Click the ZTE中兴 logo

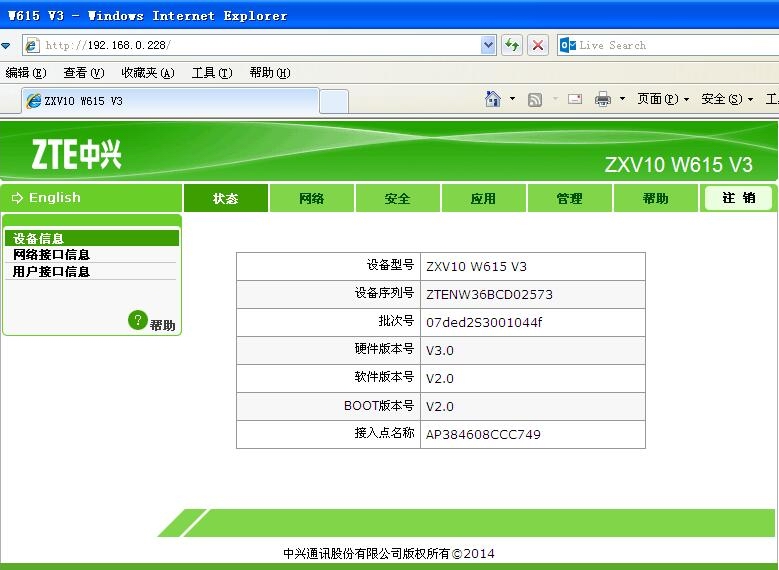click(77, 154)
